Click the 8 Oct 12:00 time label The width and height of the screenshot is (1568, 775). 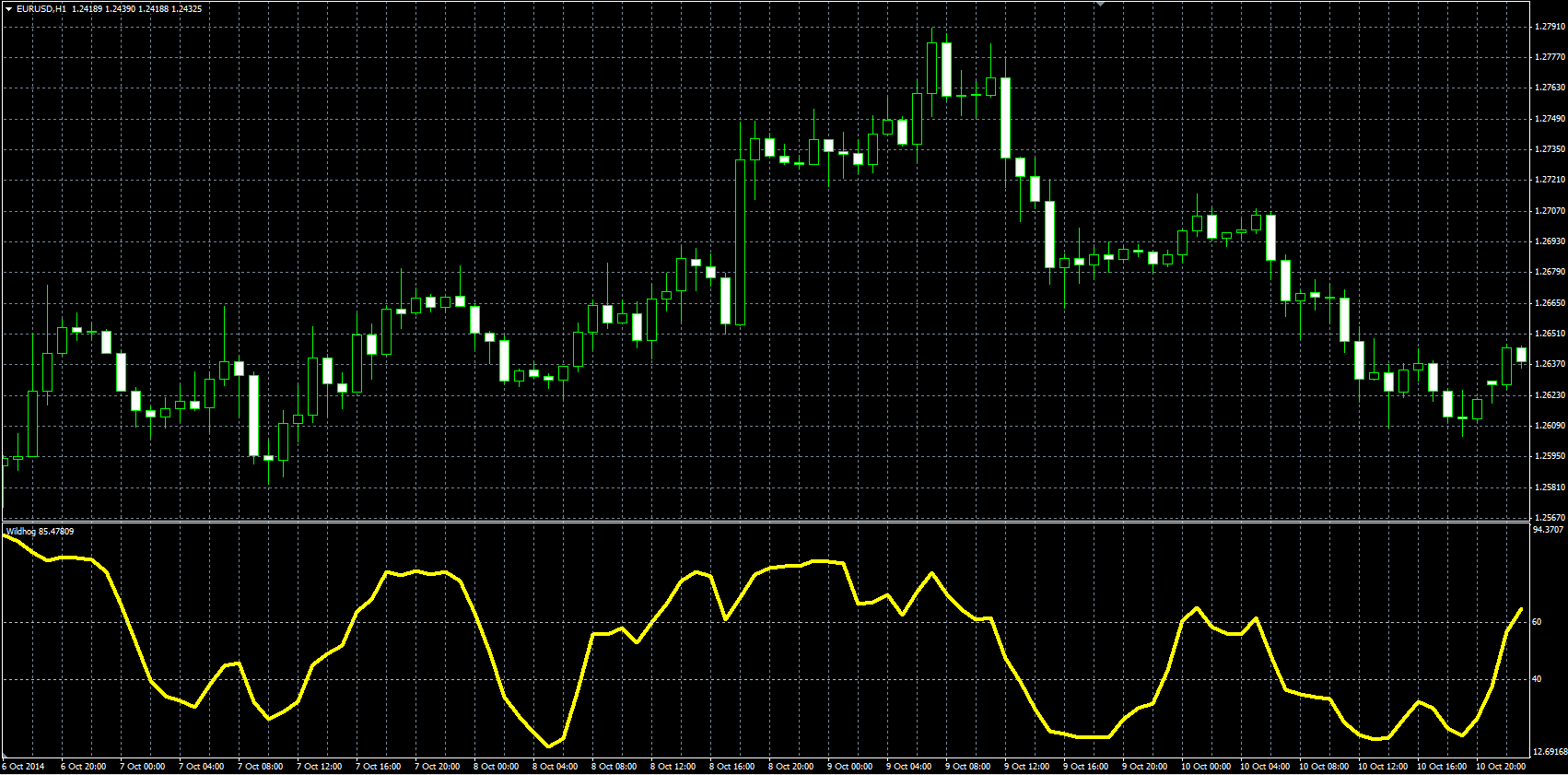pyautogui.click(x=673, y=767)
